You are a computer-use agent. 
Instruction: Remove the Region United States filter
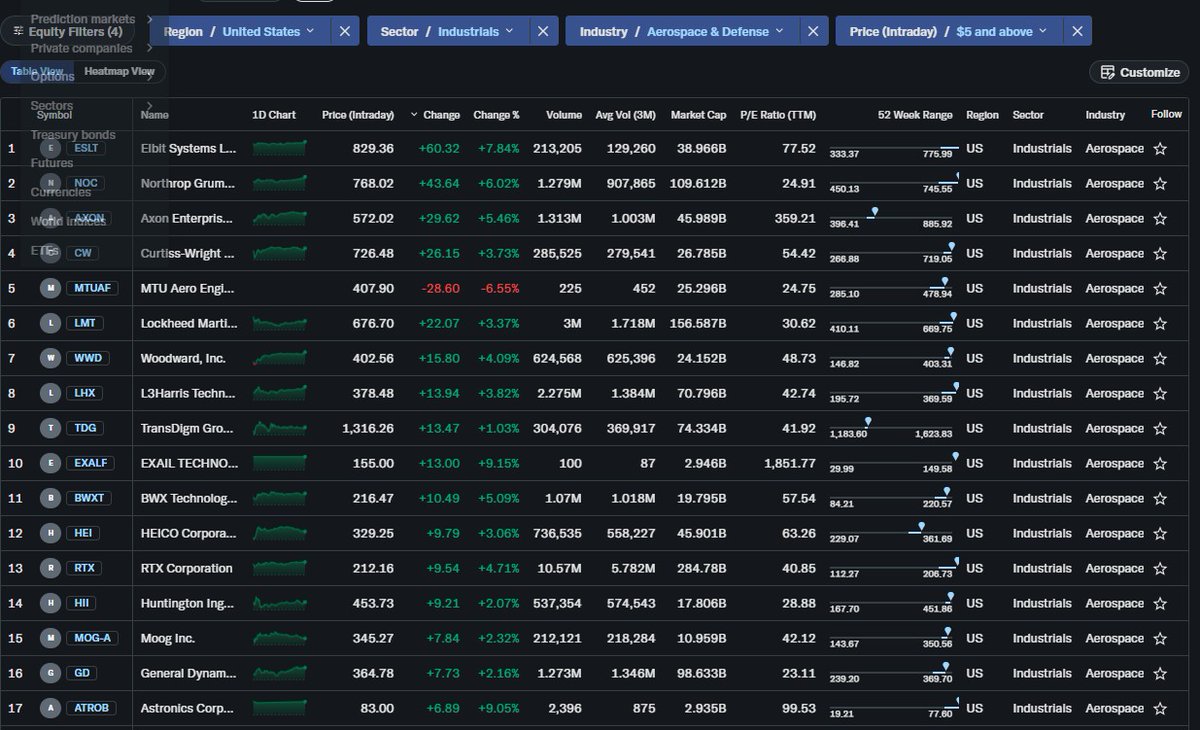(344, 31)
